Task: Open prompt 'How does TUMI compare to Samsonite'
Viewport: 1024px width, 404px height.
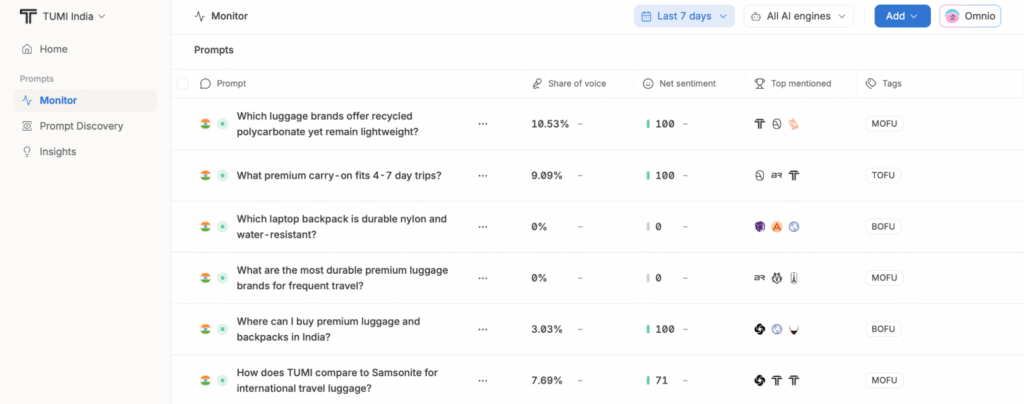Action: [337, 381]
